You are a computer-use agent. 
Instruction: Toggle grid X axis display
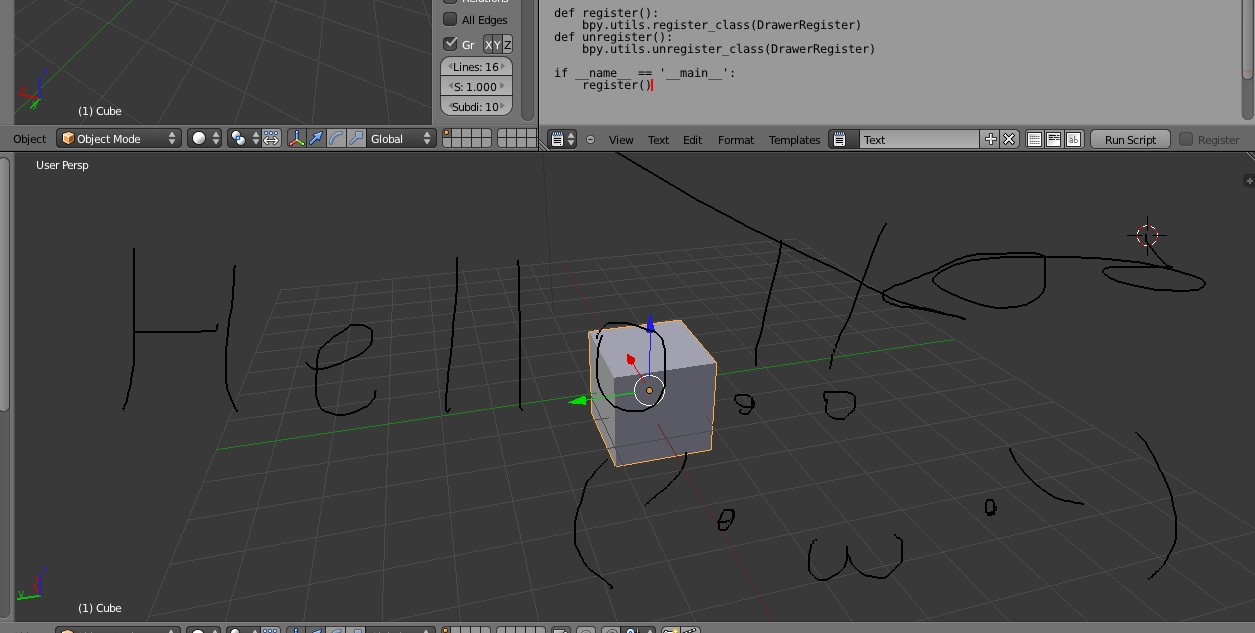click(x=488, y=45)
